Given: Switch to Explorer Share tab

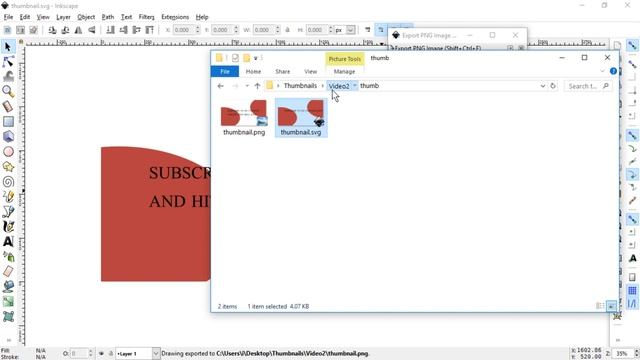Looking at the screenshot, I should coord(282,71).
